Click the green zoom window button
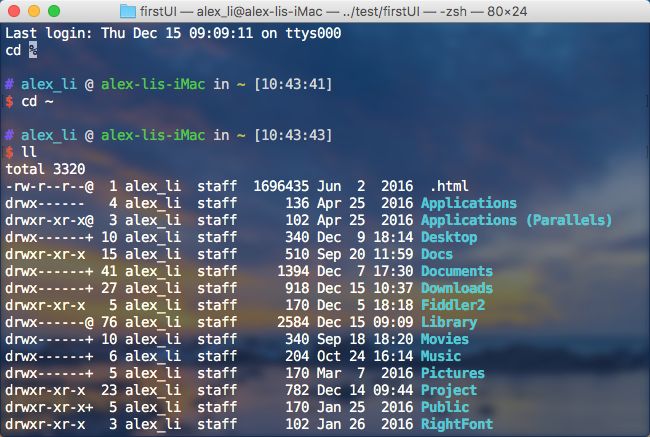650x437 pixels. point(54,11)
